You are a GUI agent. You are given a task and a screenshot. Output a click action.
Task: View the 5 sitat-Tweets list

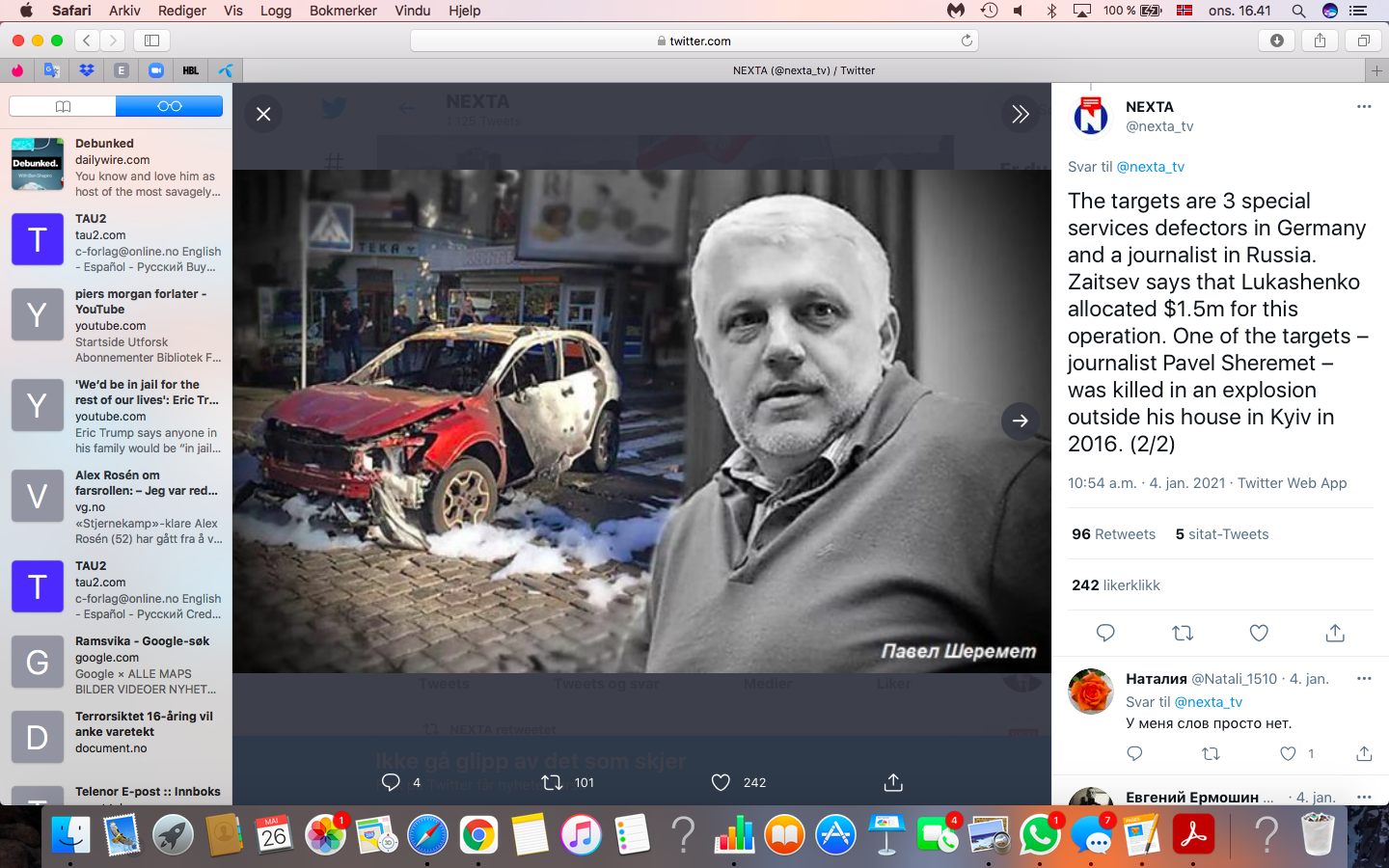click(x=1222, y=534)
